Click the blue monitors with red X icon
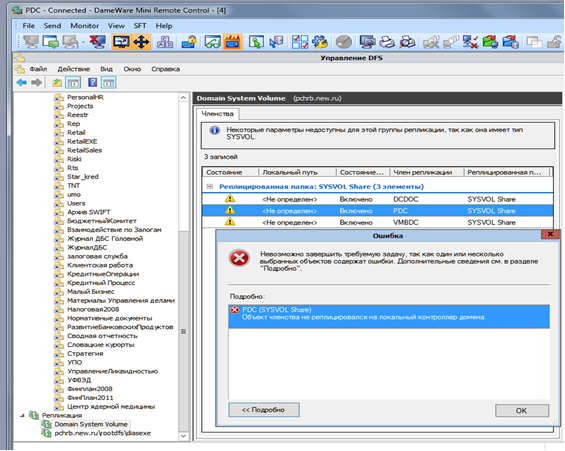The image size is (565, 451). [x=470, y=42]
